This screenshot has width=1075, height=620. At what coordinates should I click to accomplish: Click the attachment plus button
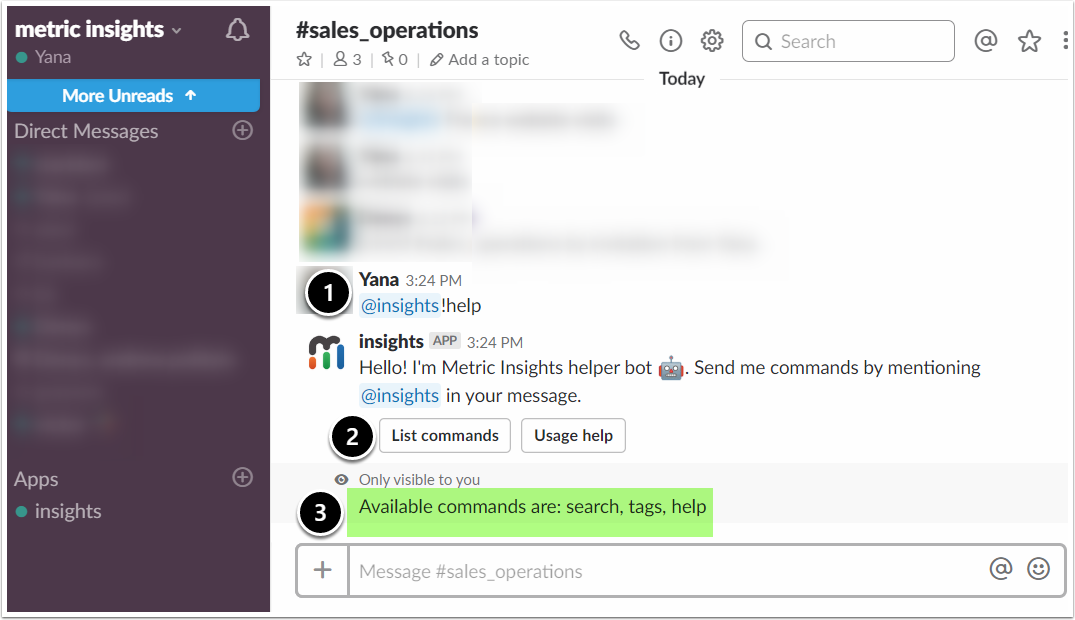coord(322,570)
